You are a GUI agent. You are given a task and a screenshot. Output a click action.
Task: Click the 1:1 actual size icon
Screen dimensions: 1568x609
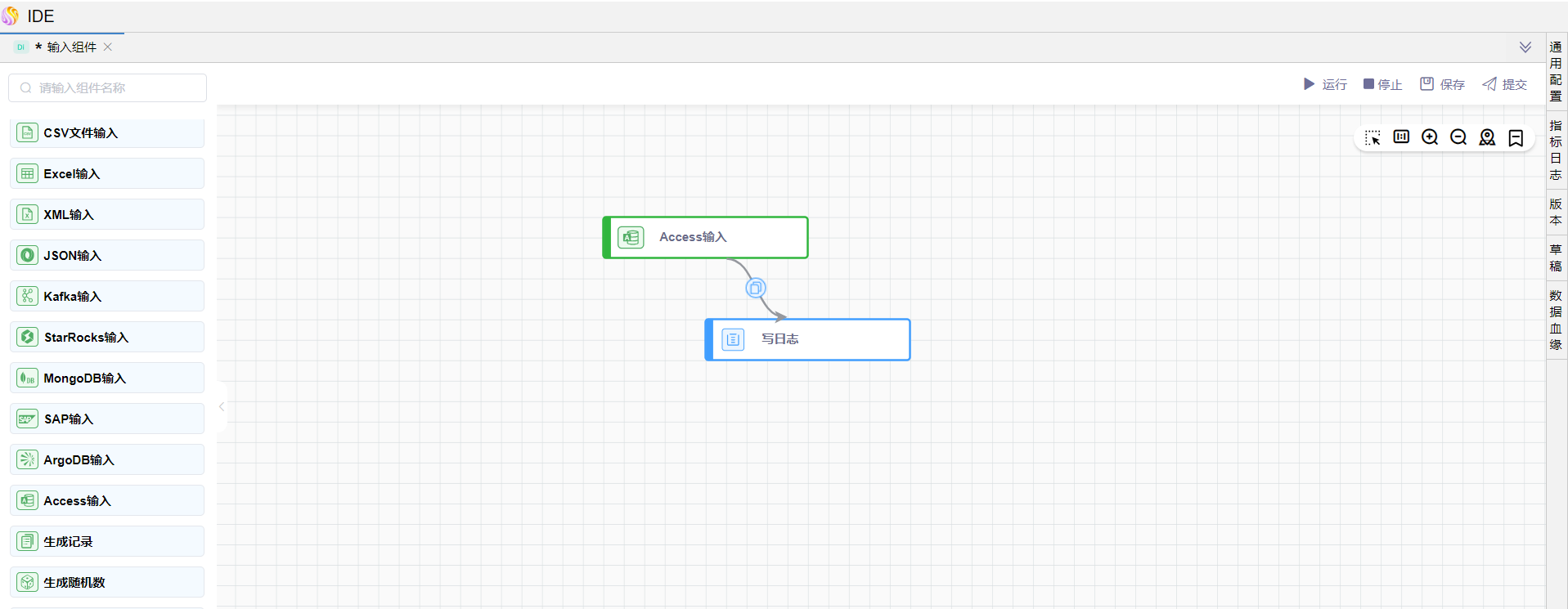[1401, 137]
